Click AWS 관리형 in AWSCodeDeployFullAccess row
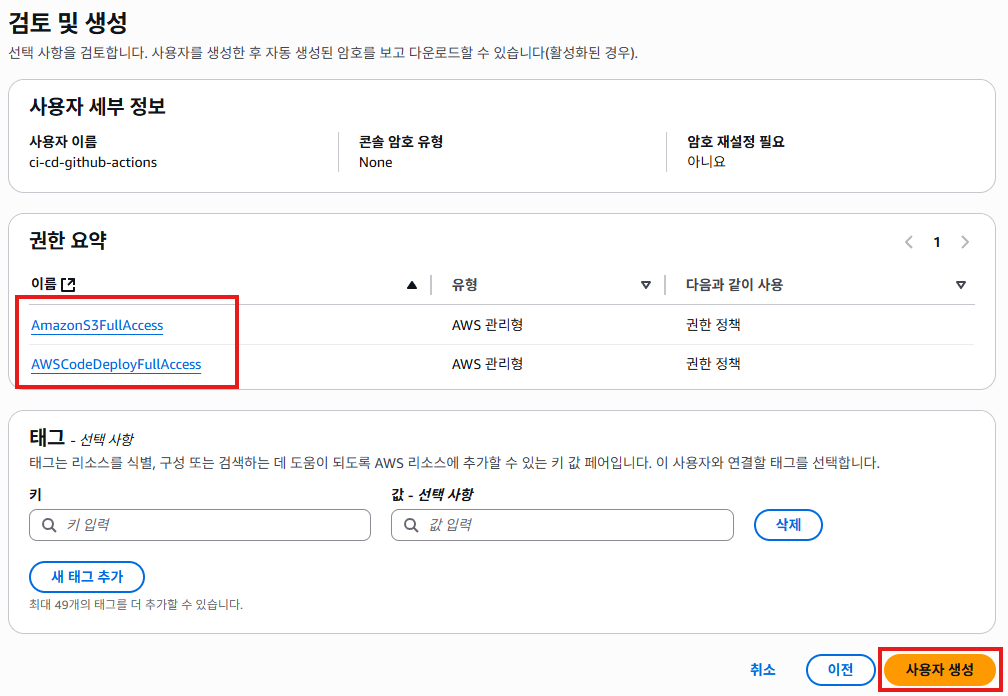The width and height of the screenshot is (1008, 696). [x=487, y=364]
